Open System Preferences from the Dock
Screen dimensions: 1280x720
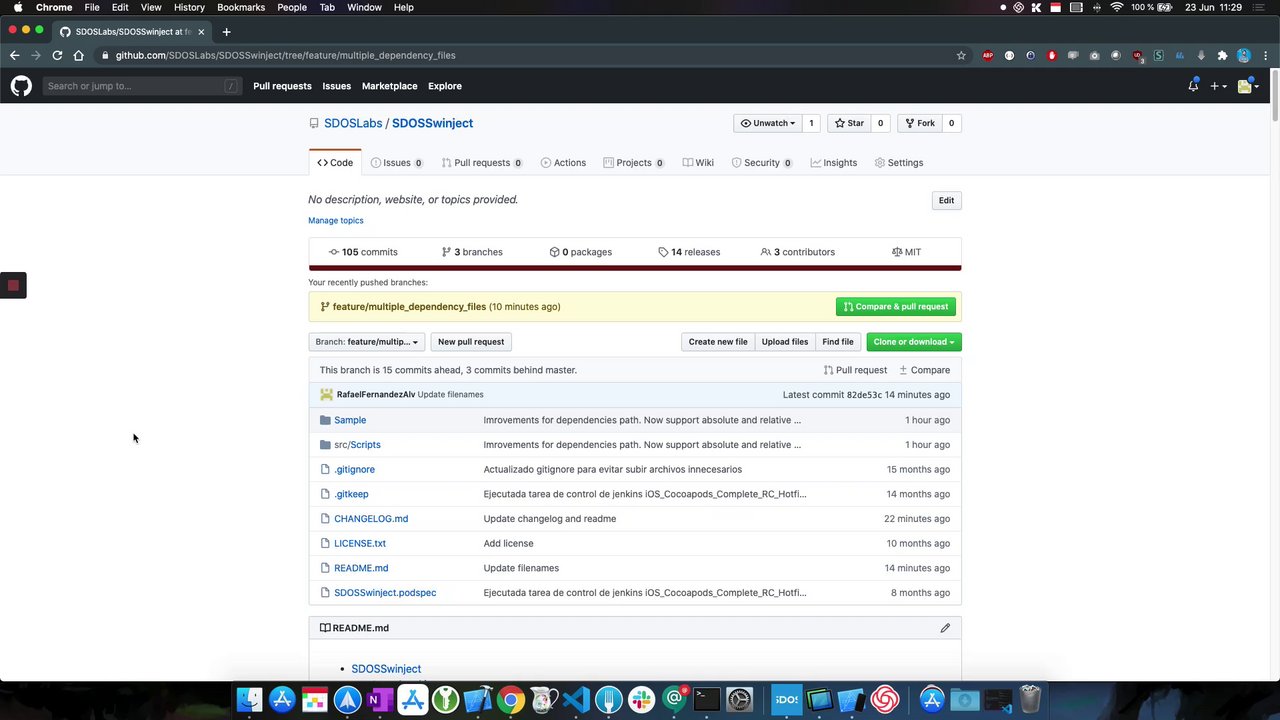click(x=739, y=700)
